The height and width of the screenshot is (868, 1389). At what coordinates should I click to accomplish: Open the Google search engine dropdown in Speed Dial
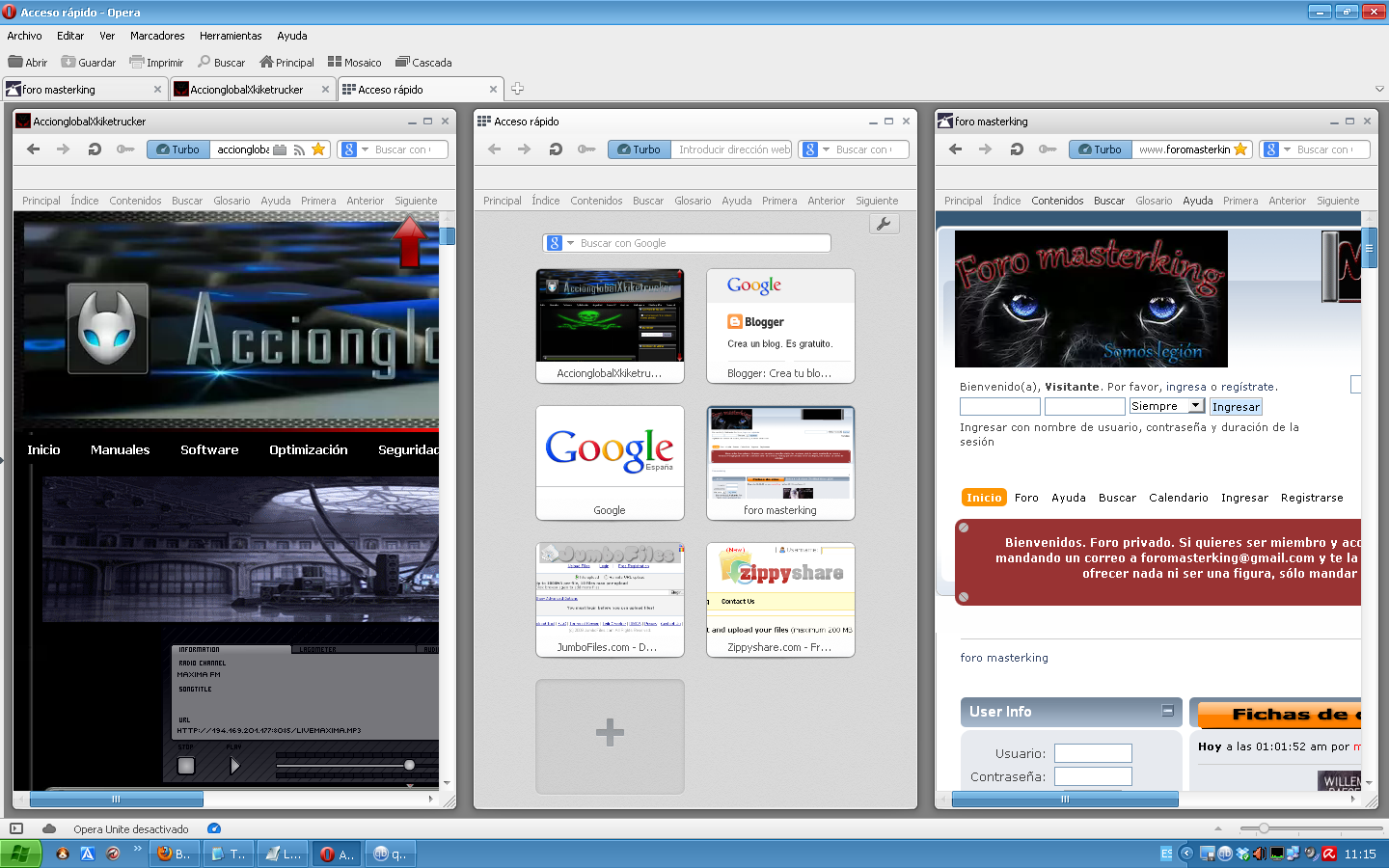click(568, 242)
